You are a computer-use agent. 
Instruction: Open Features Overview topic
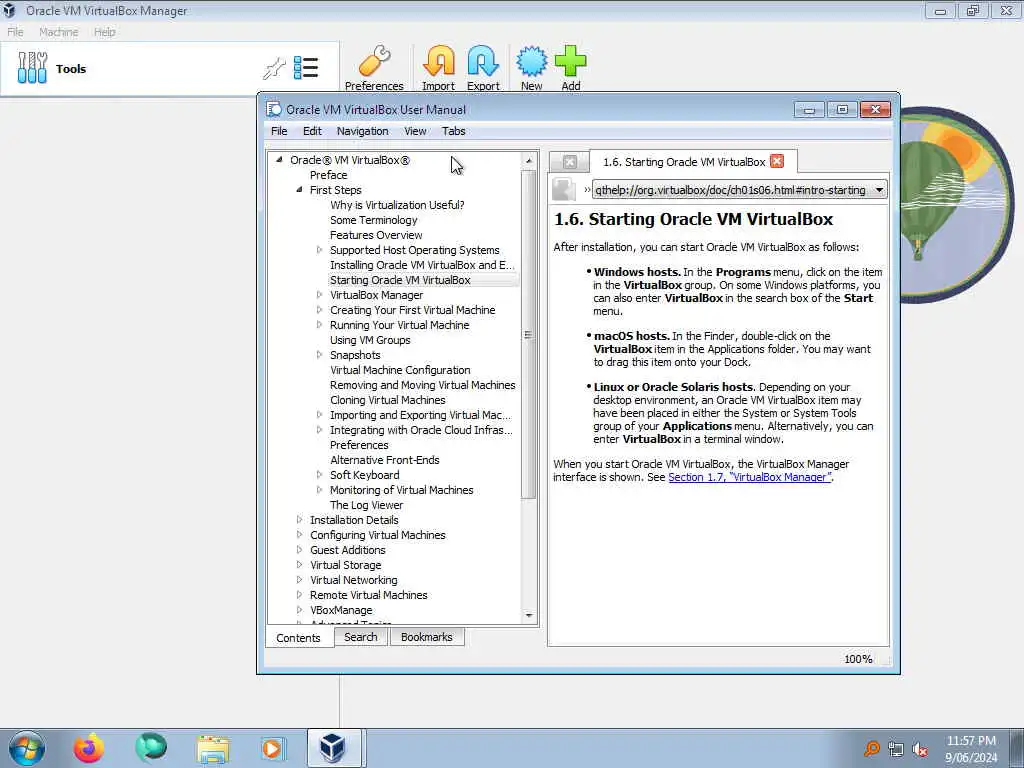pos(376,235)
